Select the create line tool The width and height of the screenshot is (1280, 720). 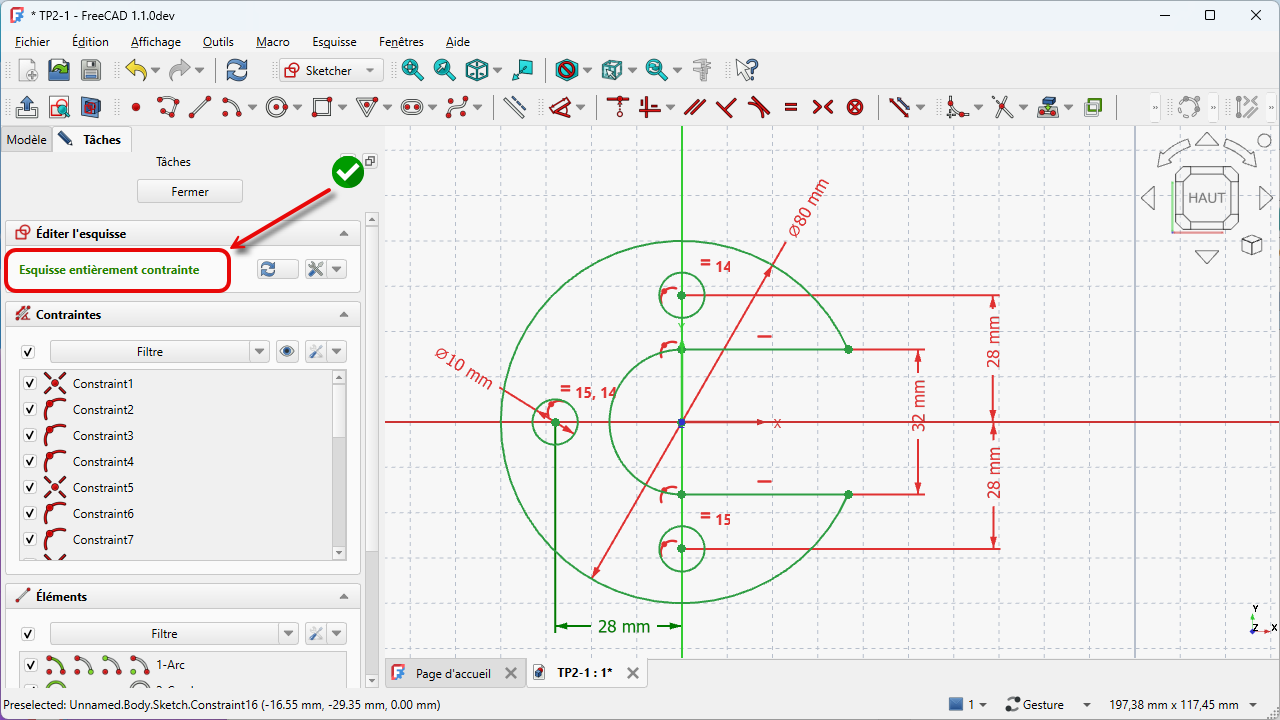(x=200, y=107)
